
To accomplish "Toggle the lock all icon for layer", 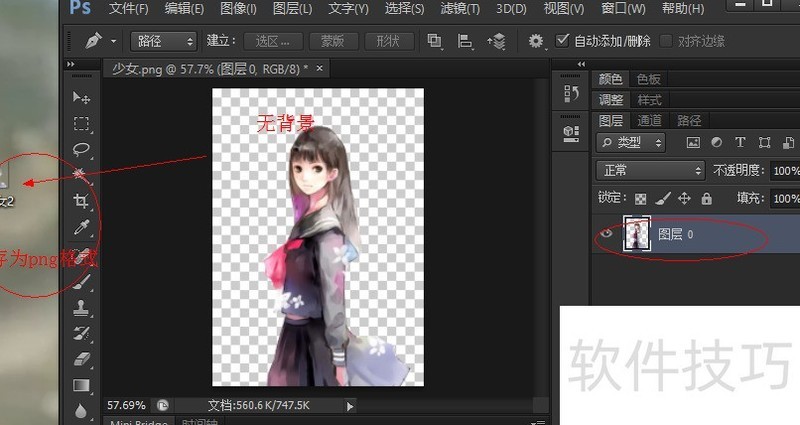I will (706, 198).
